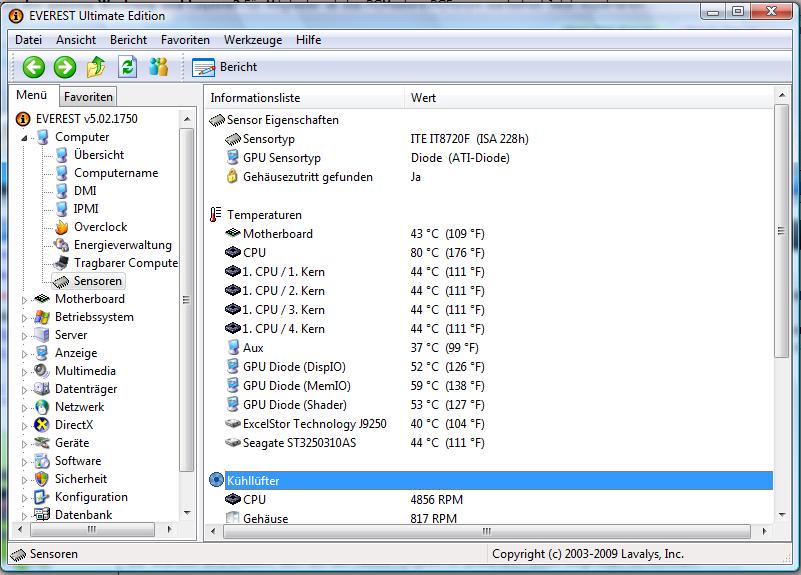Refresh the sensor readings
This screenshot has width=801, height=575.
[x=127, y=67]
